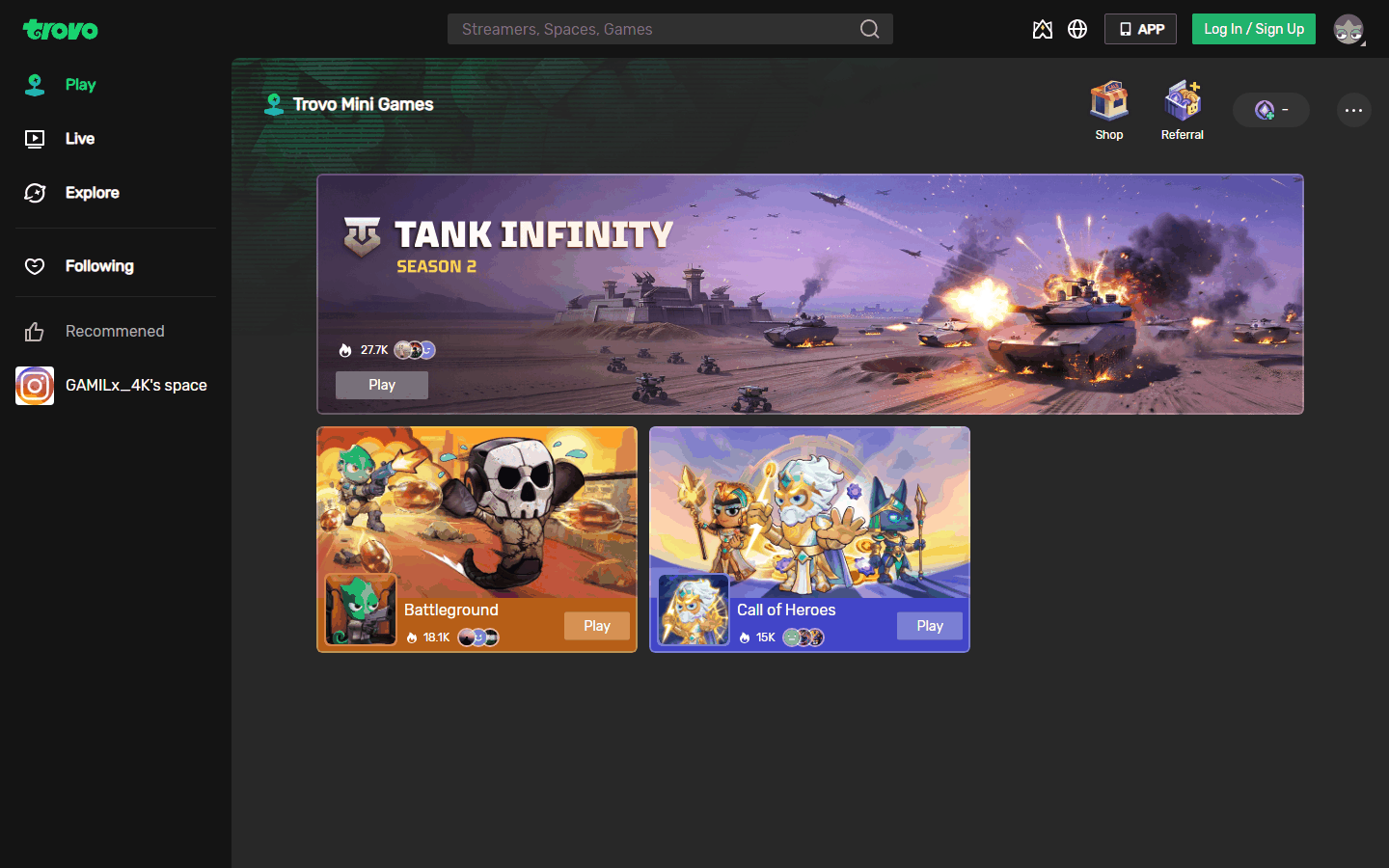Click the search magnifier icon

pyautogui.click(x=869, y=29)
